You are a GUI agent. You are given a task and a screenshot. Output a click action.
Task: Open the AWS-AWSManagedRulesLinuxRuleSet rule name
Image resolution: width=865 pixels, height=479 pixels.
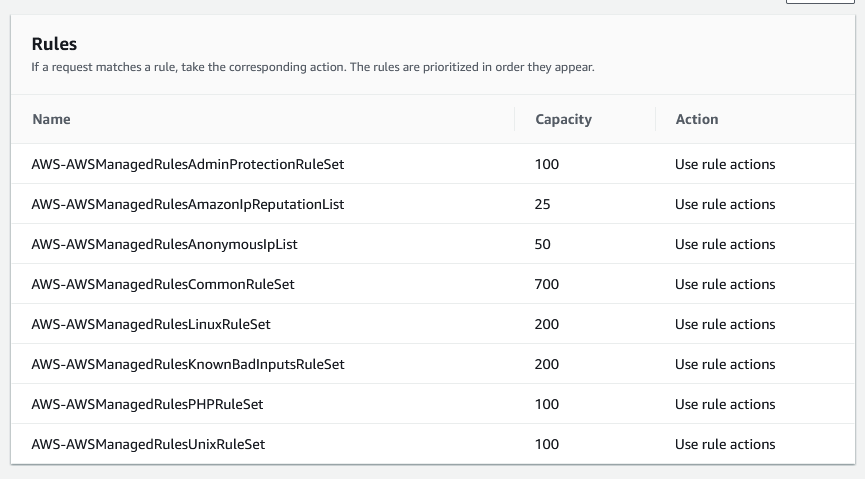click(151, 324)
